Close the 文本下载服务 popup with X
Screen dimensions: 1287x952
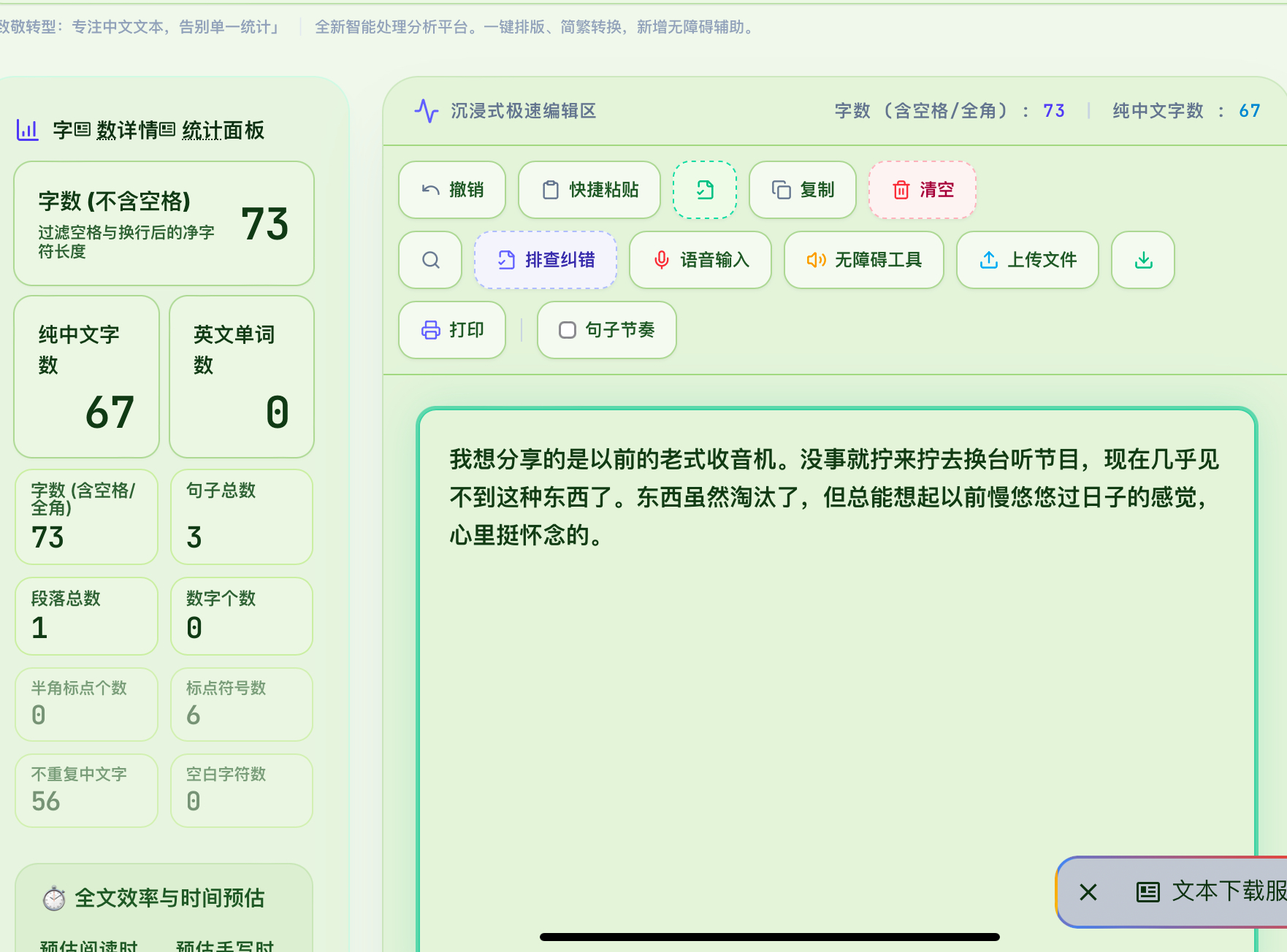pyautogui.click(x=1088, y=892)
